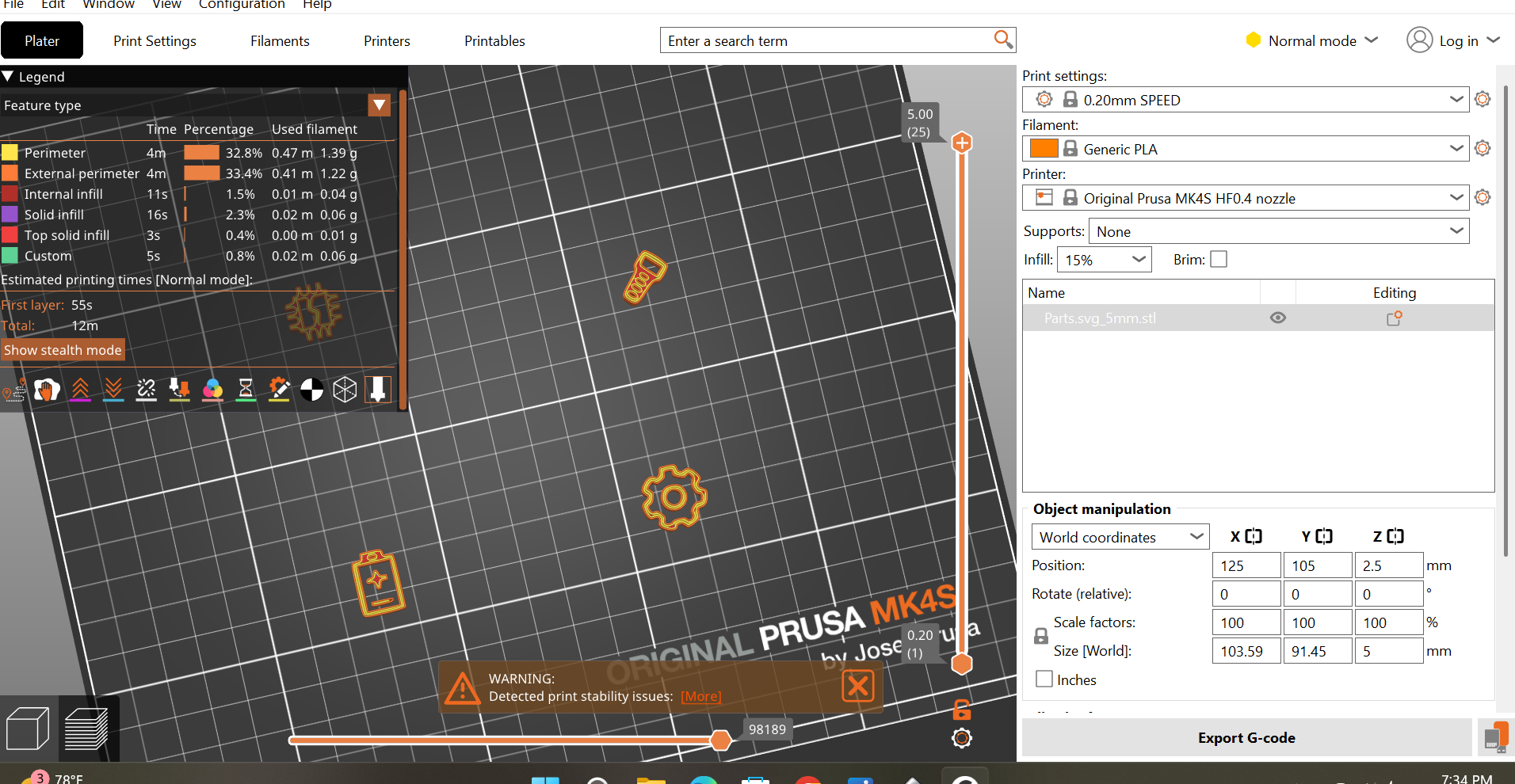Open vertical slider cog settings
This screenshot has width=1515, height=784.
[x=962, y=738]
